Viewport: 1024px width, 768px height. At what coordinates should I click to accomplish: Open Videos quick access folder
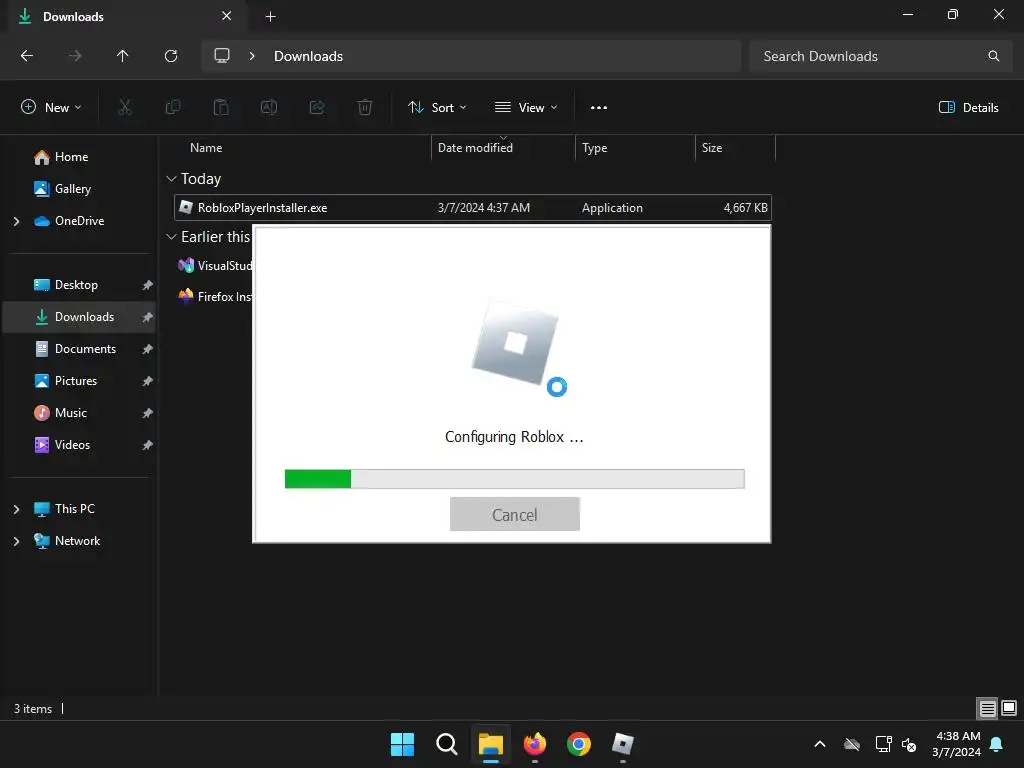tap(72, 445)
